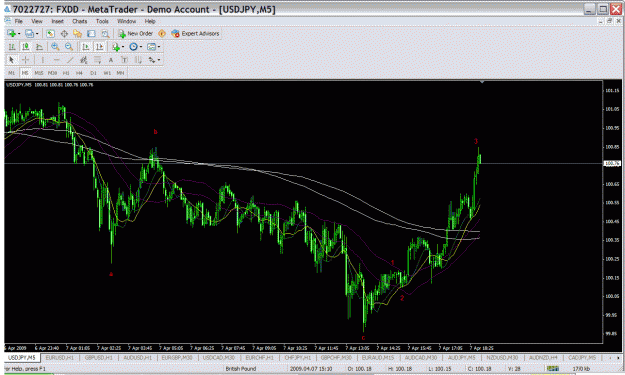Screen dimensions: 625x375
Task: Zoom in on the chart
Action: pos(55,47)
